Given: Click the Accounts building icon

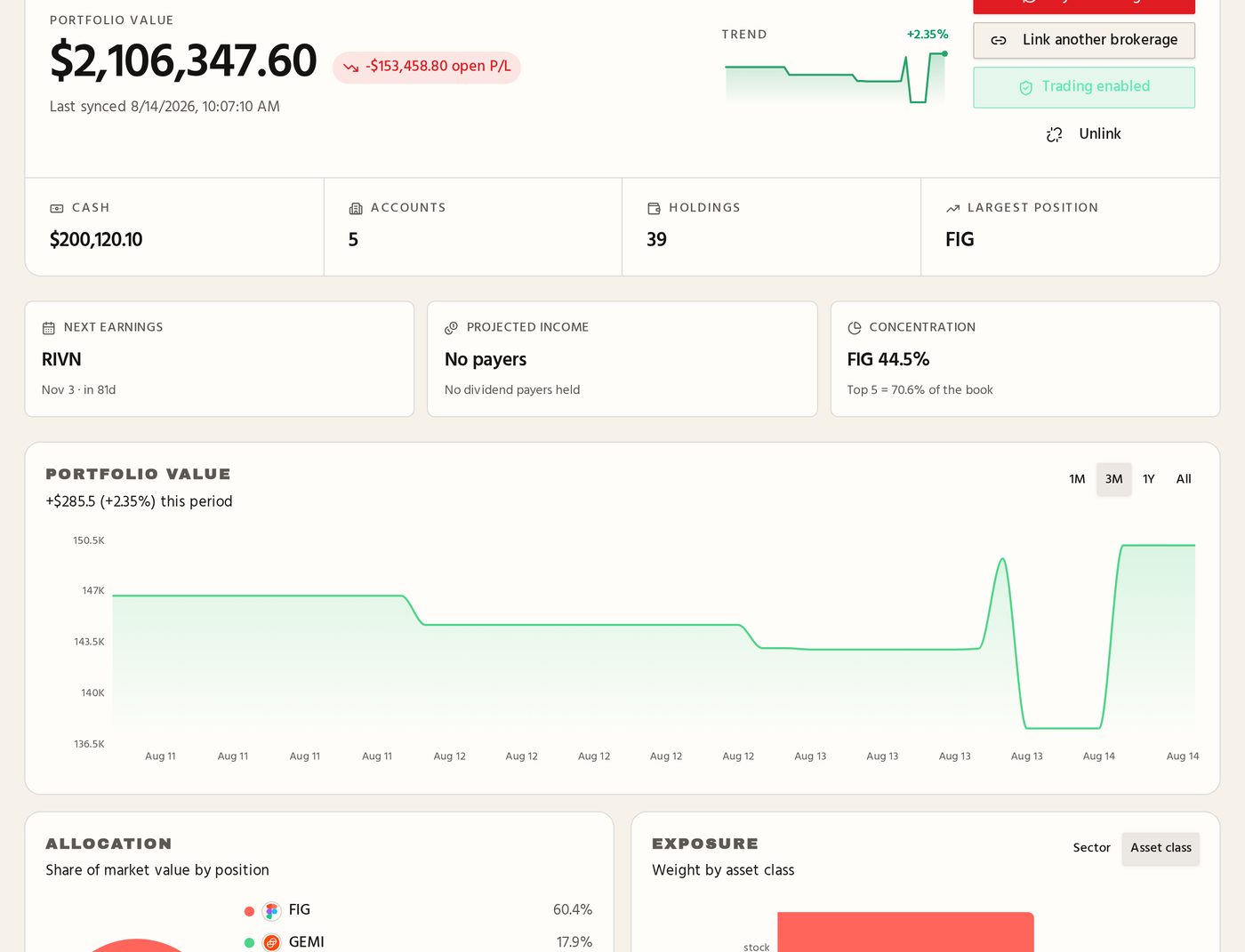Looking at the screenshot, I should coord(356,208).
